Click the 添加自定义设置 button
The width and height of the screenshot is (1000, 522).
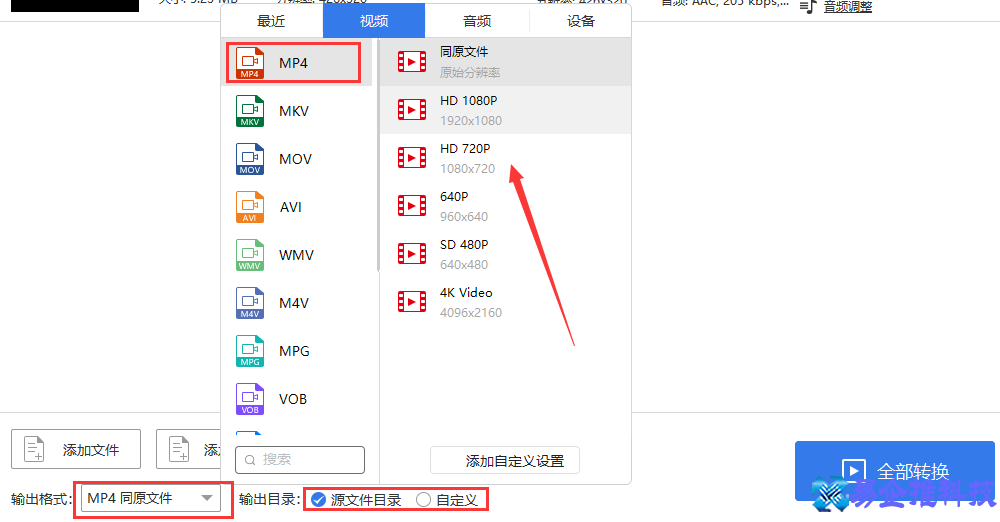pos(505,461)
